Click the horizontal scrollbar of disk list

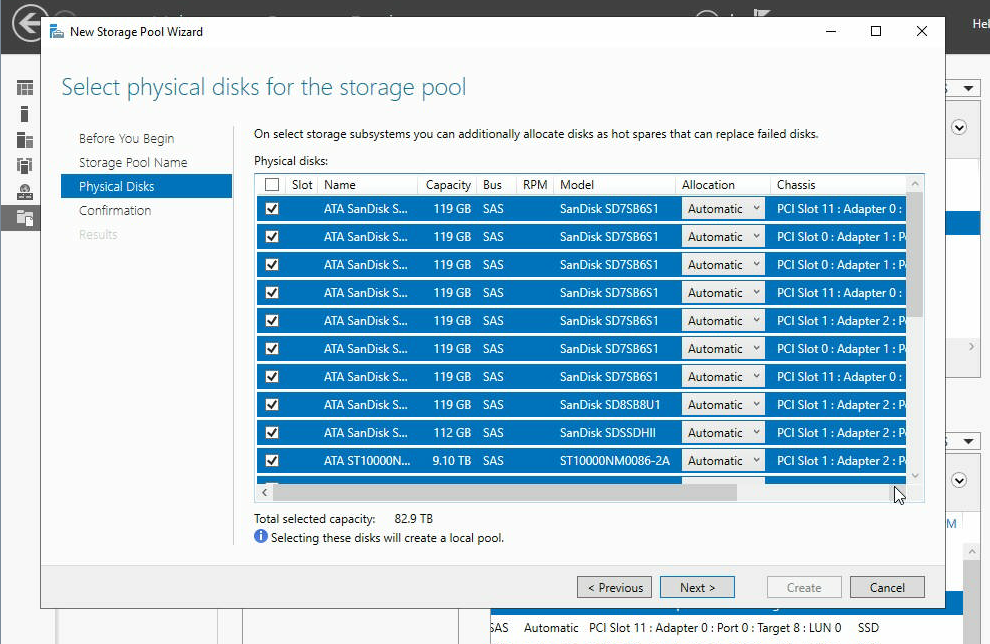point(504,492)
